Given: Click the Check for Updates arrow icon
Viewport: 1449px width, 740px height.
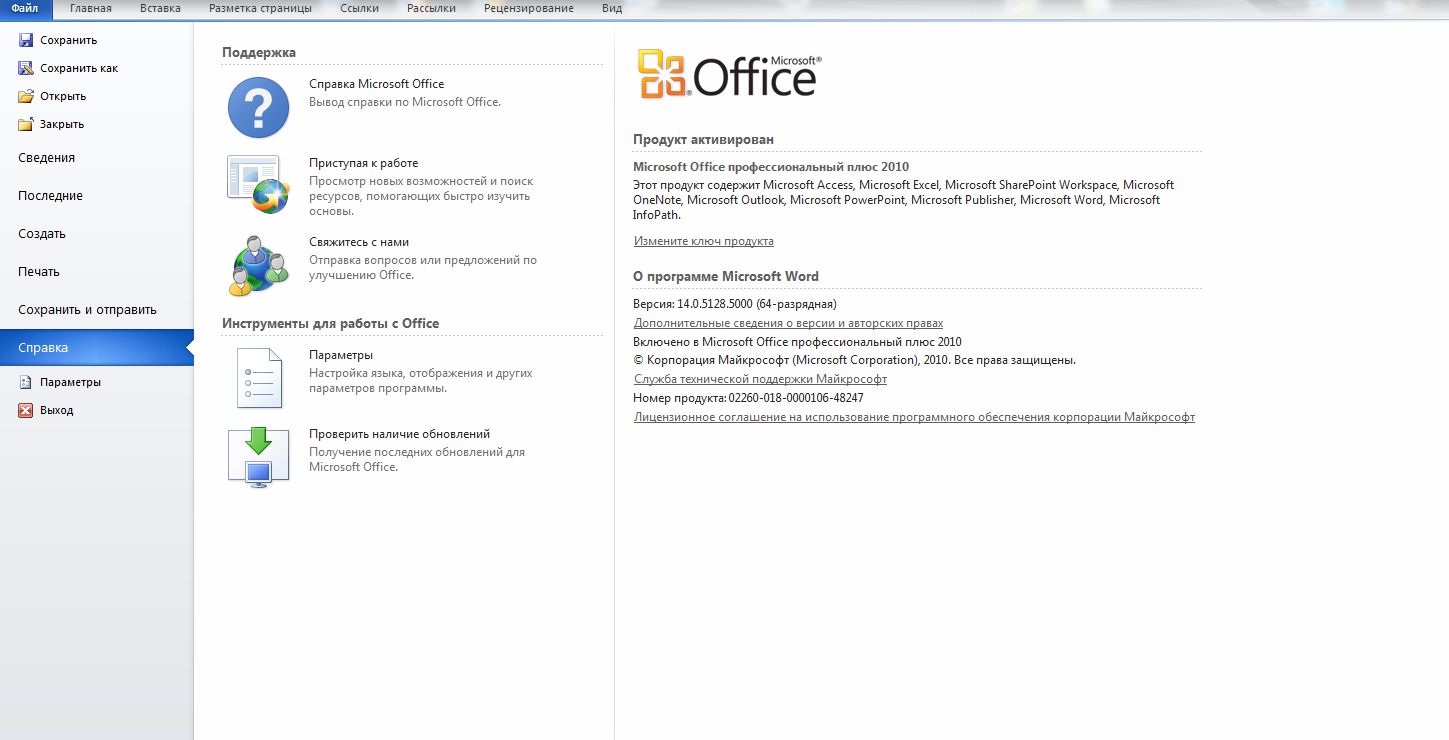Looking at the screenshot, I should 259,457.
